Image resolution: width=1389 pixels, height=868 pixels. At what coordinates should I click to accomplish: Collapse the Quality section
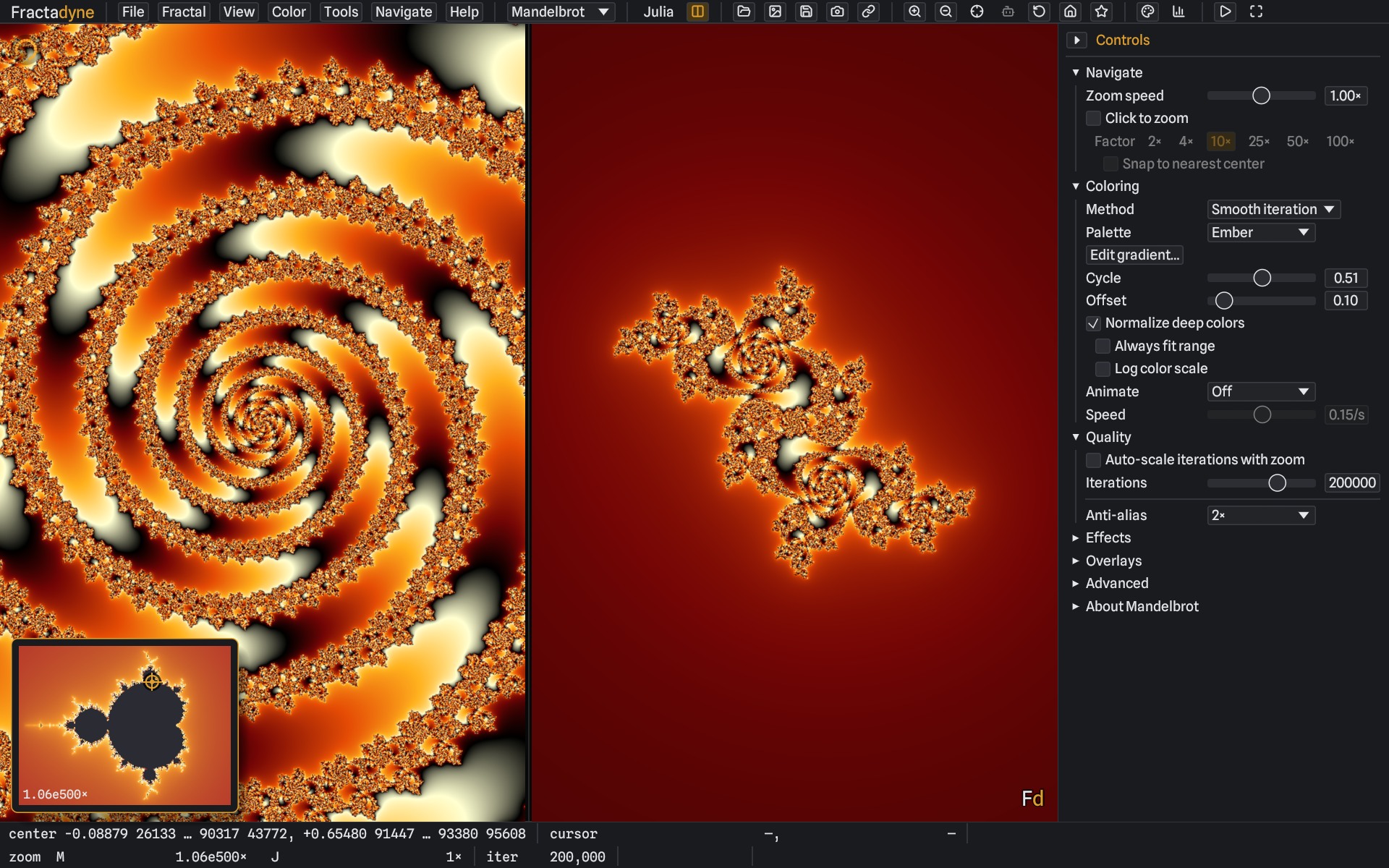click(x=1076, y=437)
